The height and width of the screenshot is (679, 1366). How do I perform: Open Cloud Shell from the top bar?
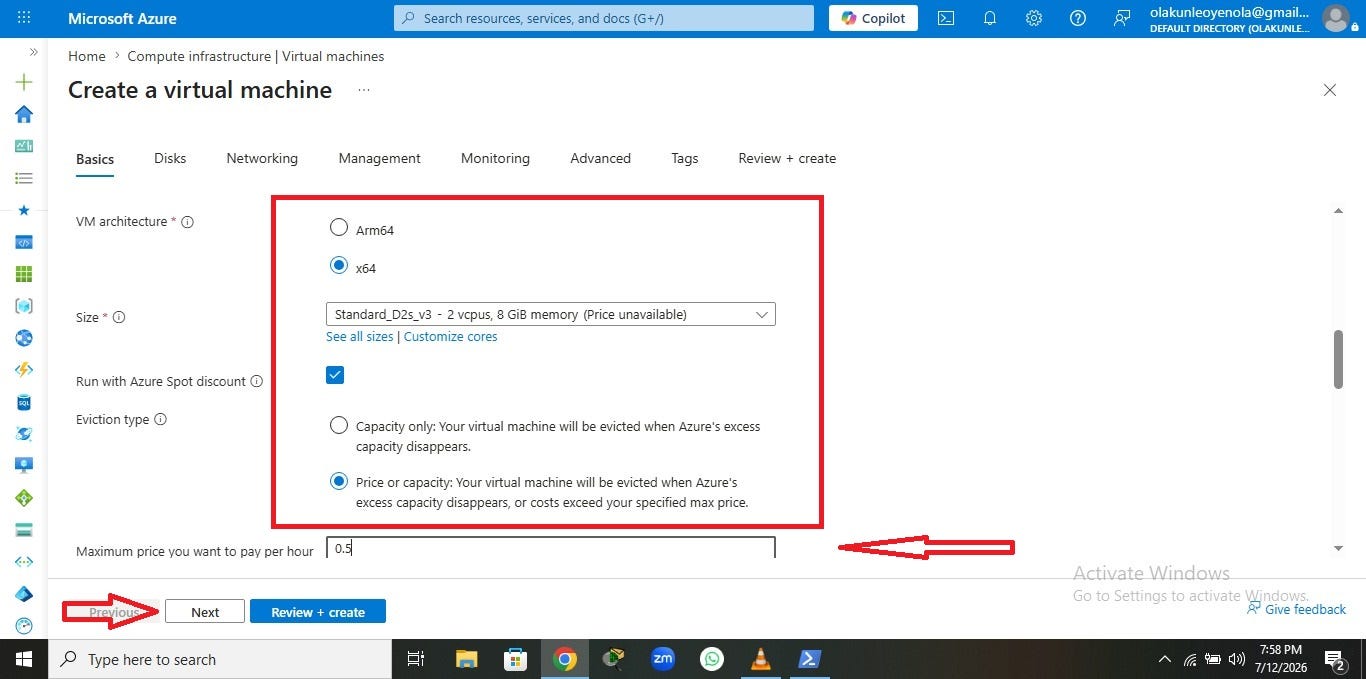[x=945, y=18]
